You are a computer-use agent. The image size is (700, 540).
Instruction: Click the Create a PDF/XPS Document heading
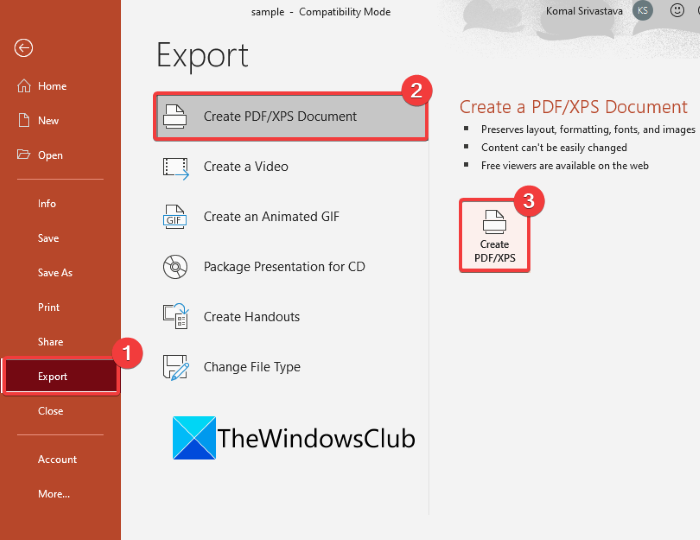coord(573,107)
